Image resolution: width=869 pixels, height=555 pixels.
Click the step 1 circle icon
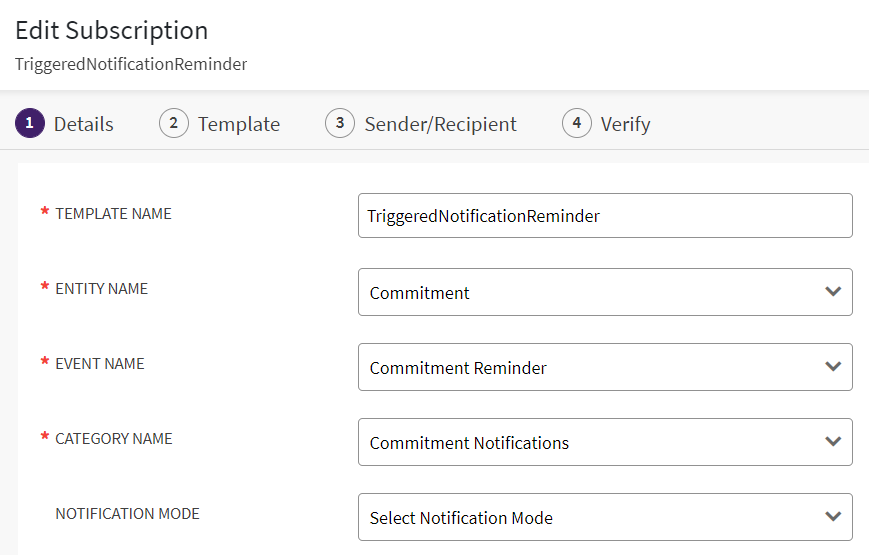[x=30, y=124]
